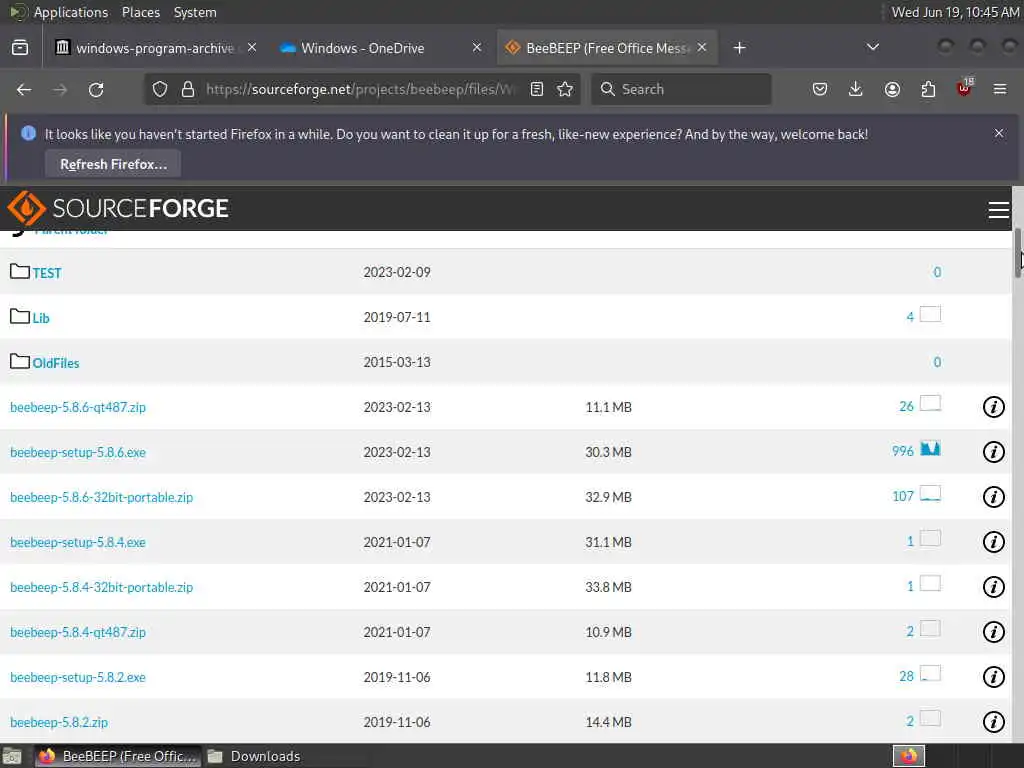Show info for beebeep-setup-5.8.6.exe

pyautogui.click(x=993, y=452)
